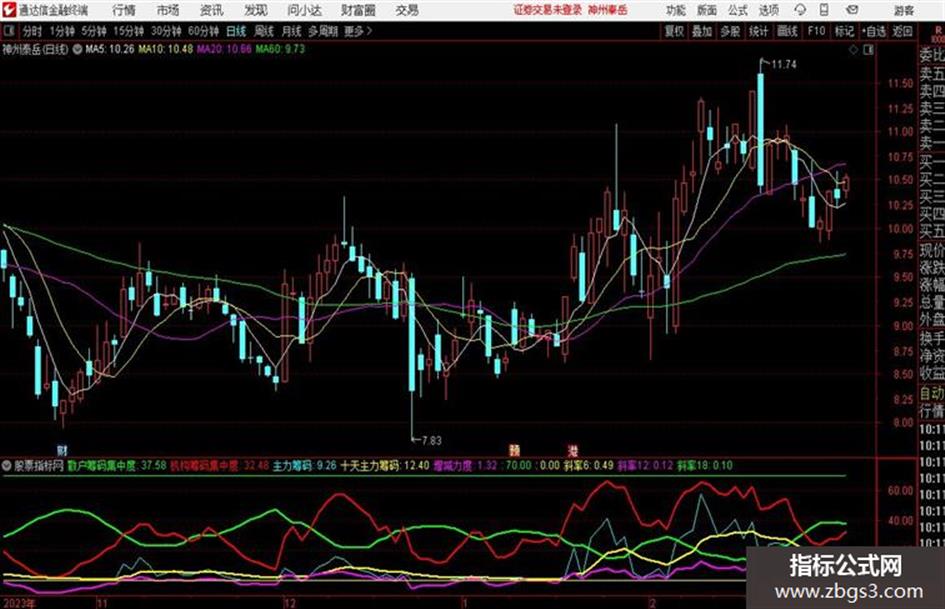Click 证券交易未登录 login link
The image size is (945, 609).
pyautogui.click(x=547, y=10)
